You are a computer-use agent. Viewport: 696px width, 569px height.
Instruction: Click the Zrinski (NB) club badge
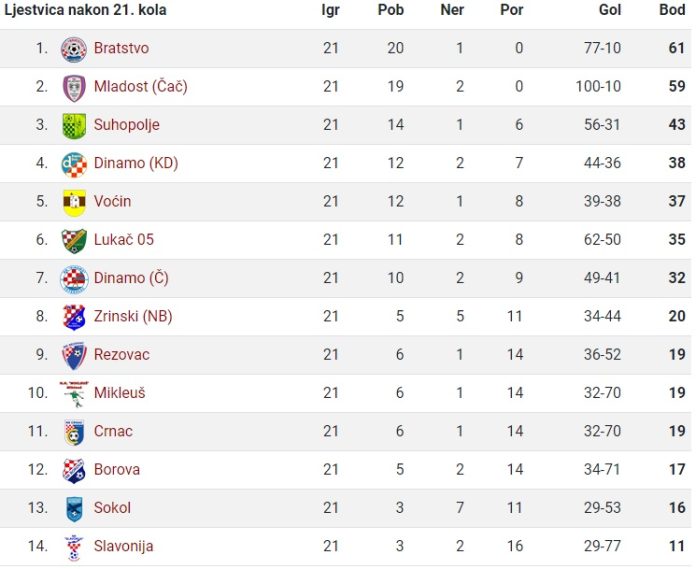(74, 317)
